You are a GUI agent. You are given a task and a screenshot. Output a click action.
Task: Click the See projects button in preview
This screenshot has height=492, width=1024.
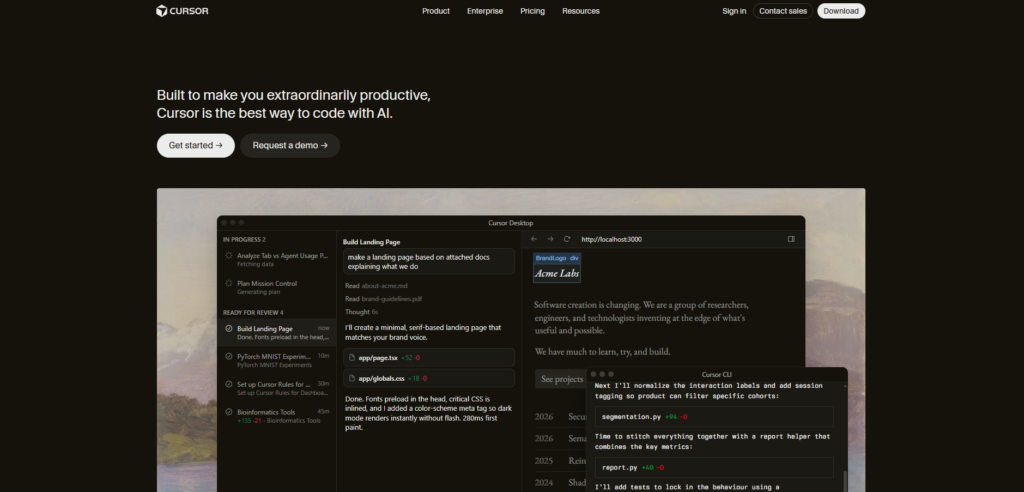tap(561, 379)
